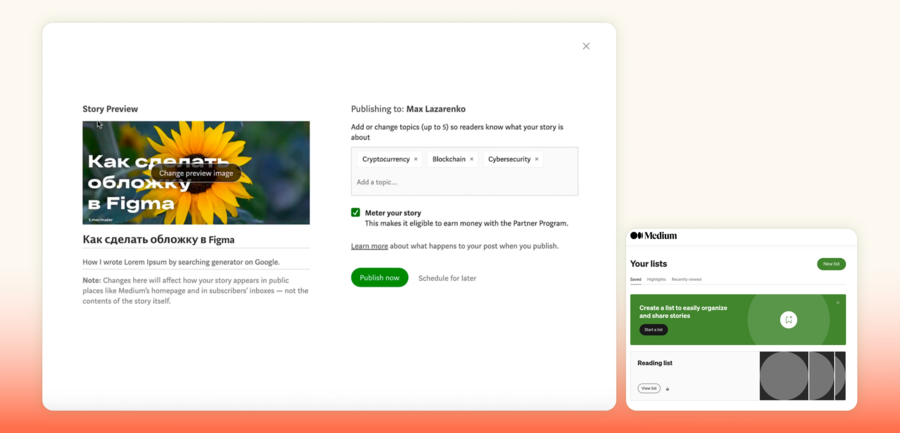Remove the Blockchain topic tag
This screenshot has height=433, width=900.
[472, 160]
